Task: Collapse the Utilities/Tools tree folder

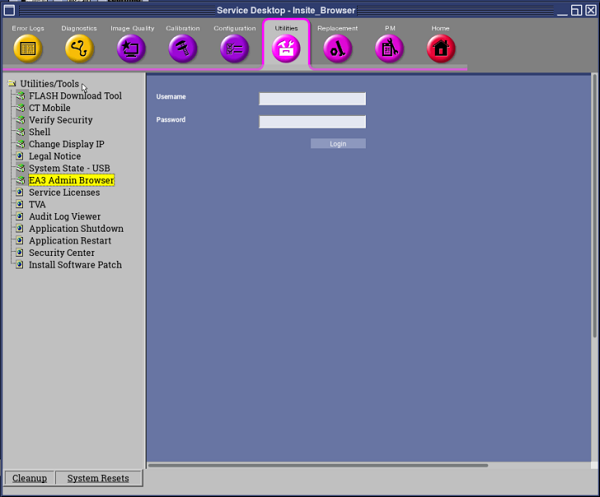Action: 12,84
